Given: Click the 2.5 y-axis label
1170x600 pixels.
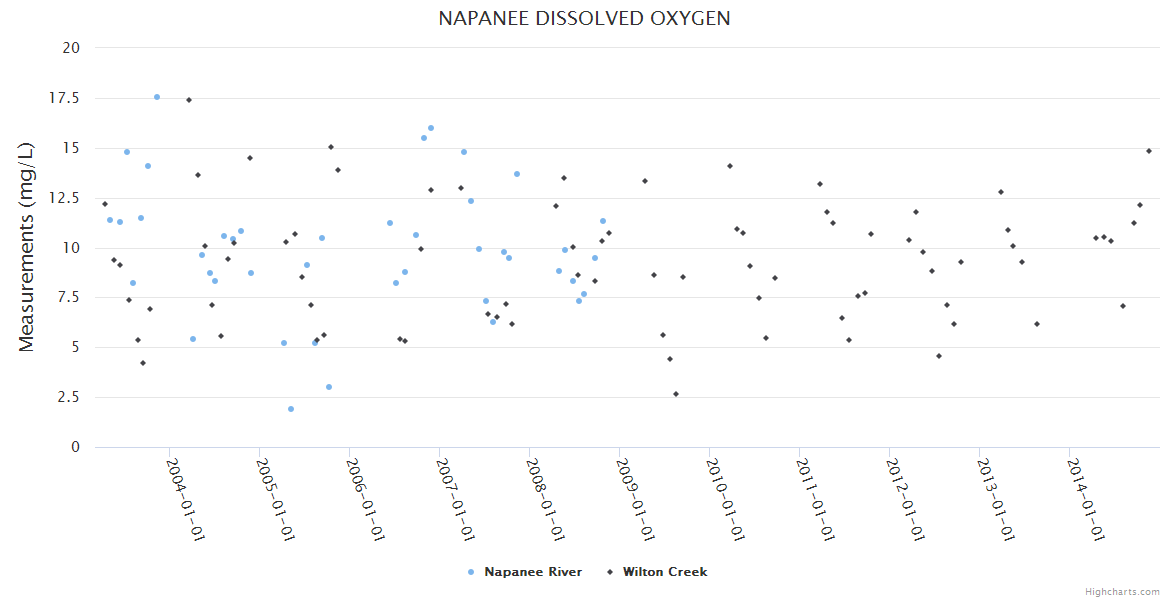Looking at the screenshot, I should 67,397.
